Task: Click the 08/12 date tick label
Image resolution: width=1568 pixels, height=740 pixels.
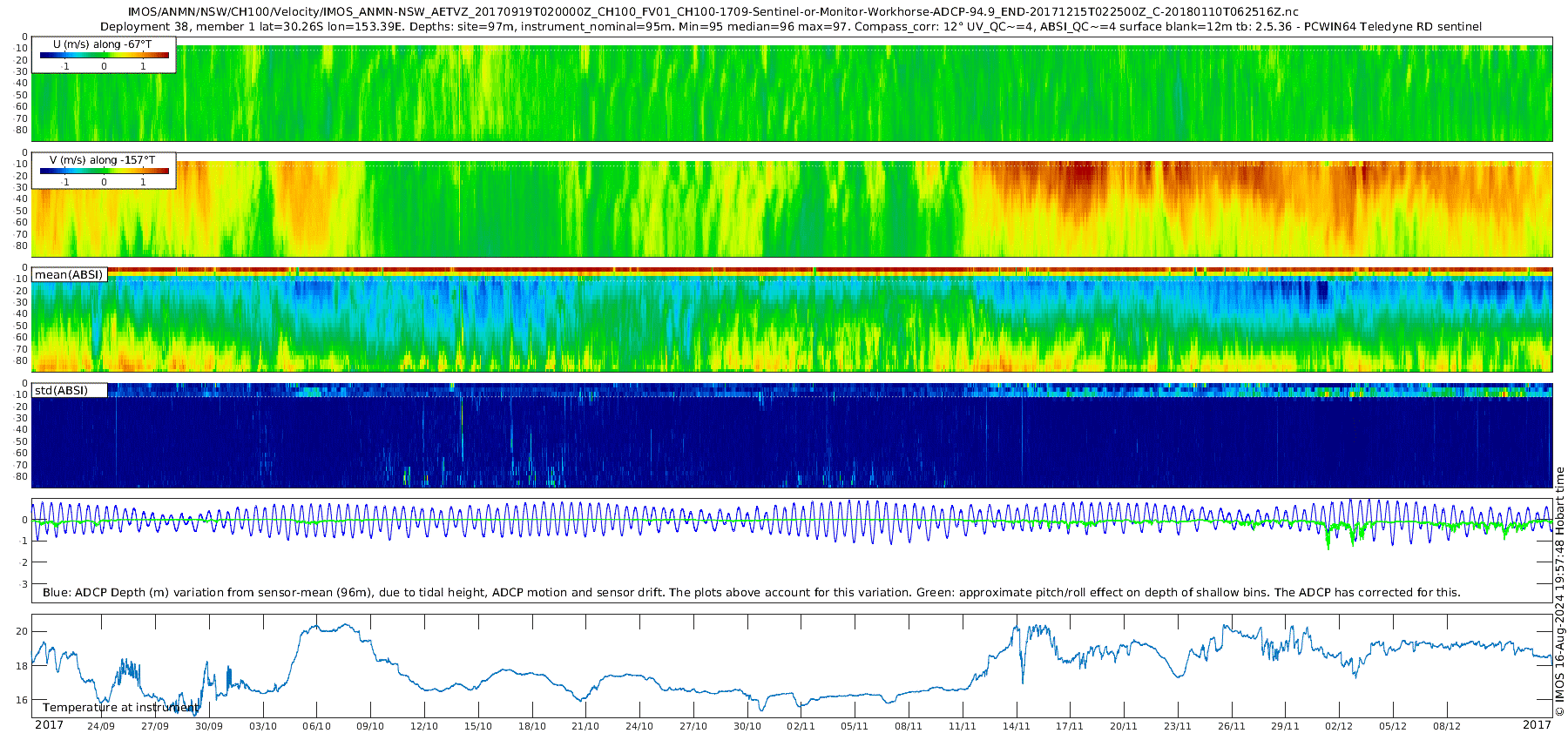Action: tap(1447, 726)
